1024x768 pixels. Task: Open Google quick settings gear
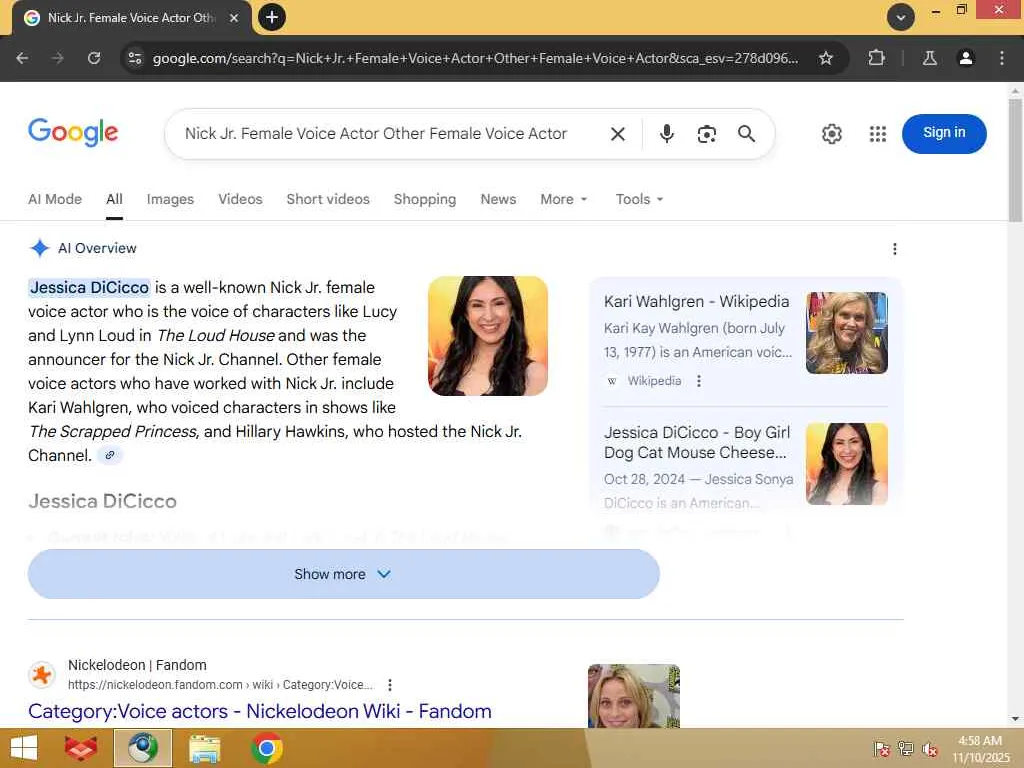[x=831, y=134]
